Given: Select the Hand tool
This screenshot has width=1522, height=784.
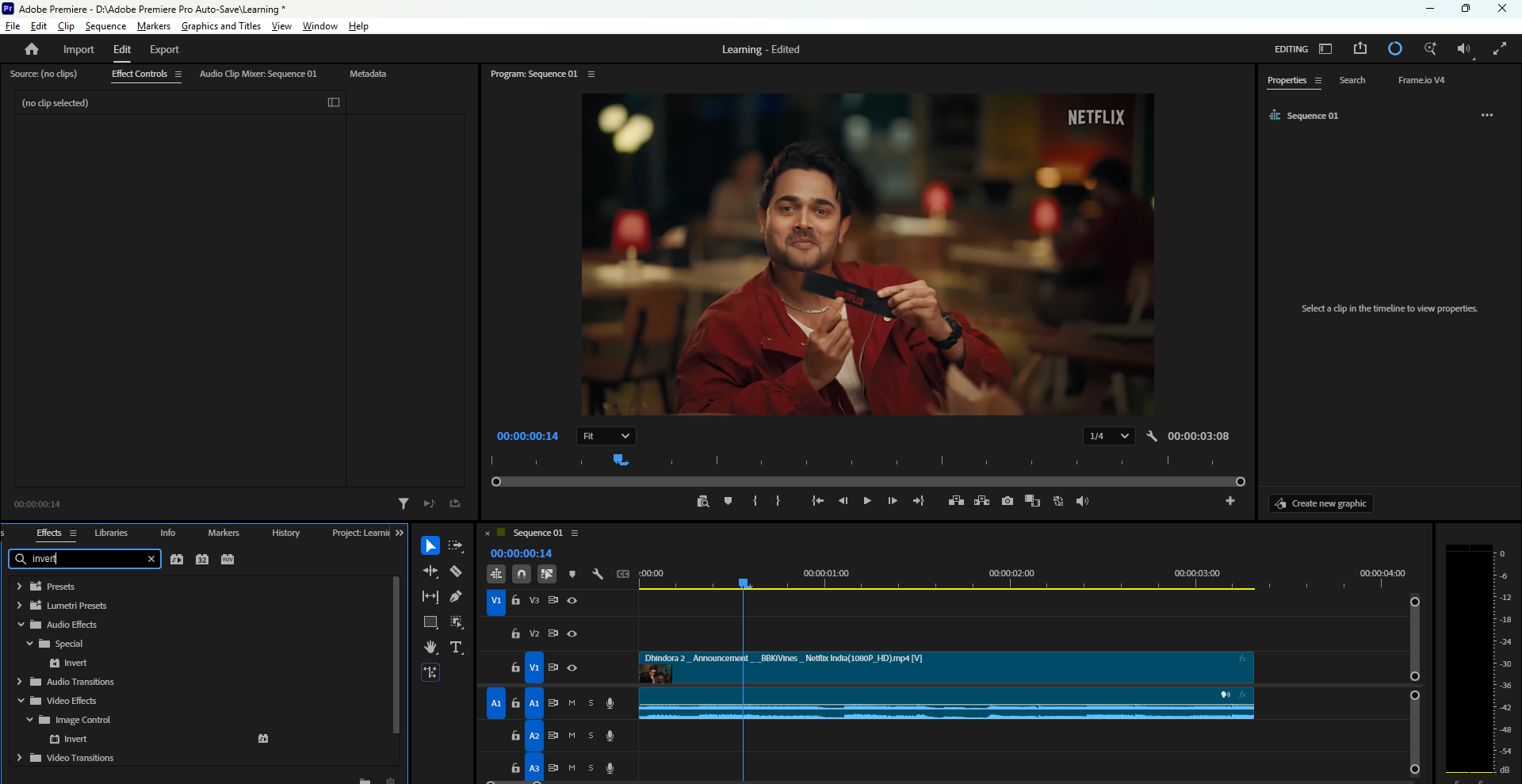Looking at the screenshot, I should click(430, 647).
